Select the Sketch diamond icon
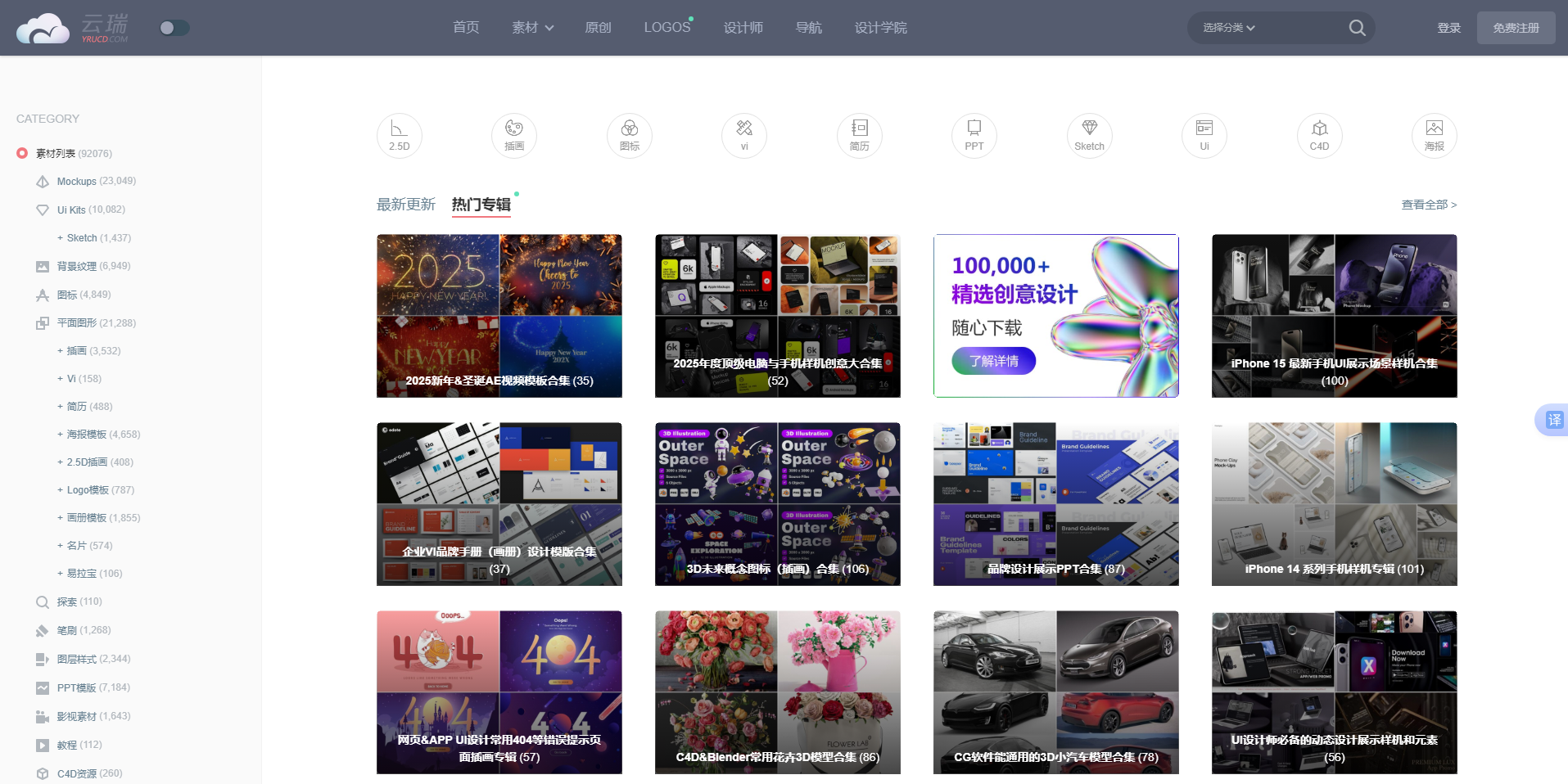 pyautogui.click(x=1089, y=135)
